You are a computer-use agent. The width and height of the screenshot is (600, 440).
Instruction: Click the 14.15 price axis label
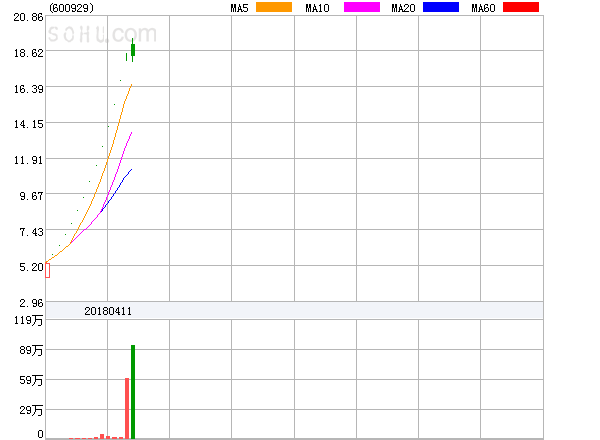pos(28,124)
